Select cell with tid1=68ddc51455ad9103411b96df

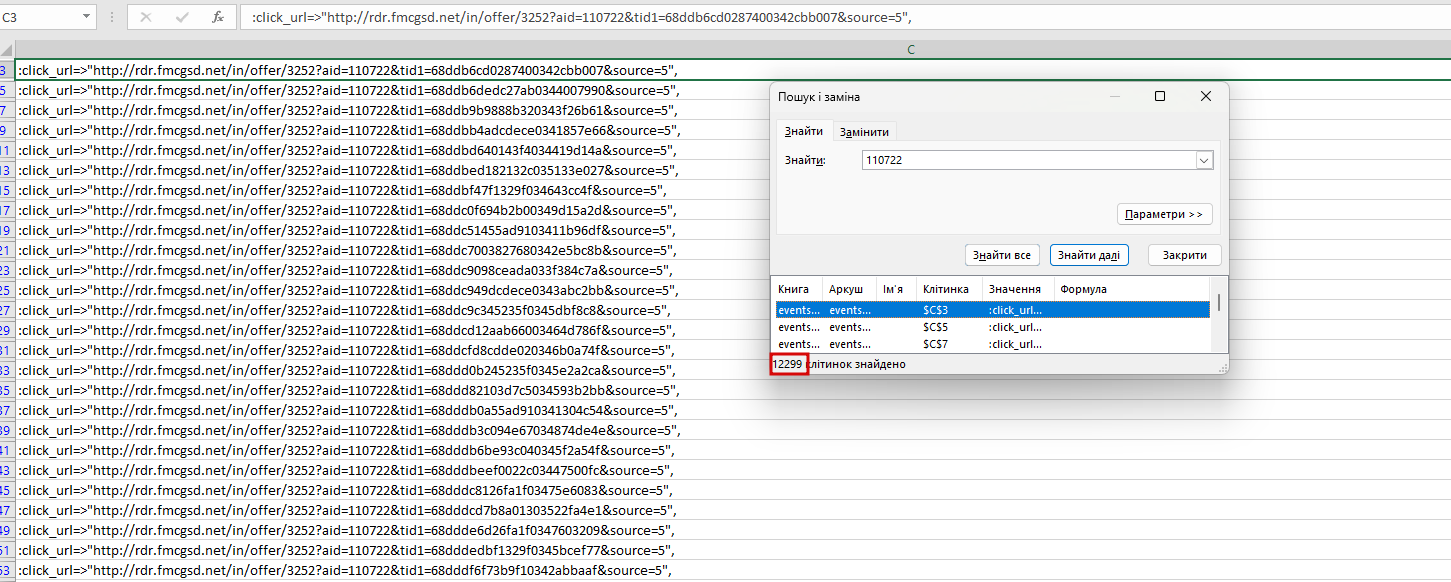(733, 230)
